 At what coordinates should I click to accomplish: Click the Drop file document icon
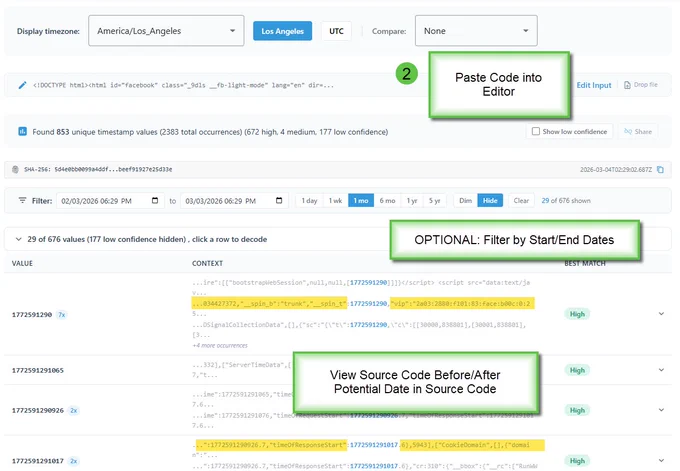[627, 85]
